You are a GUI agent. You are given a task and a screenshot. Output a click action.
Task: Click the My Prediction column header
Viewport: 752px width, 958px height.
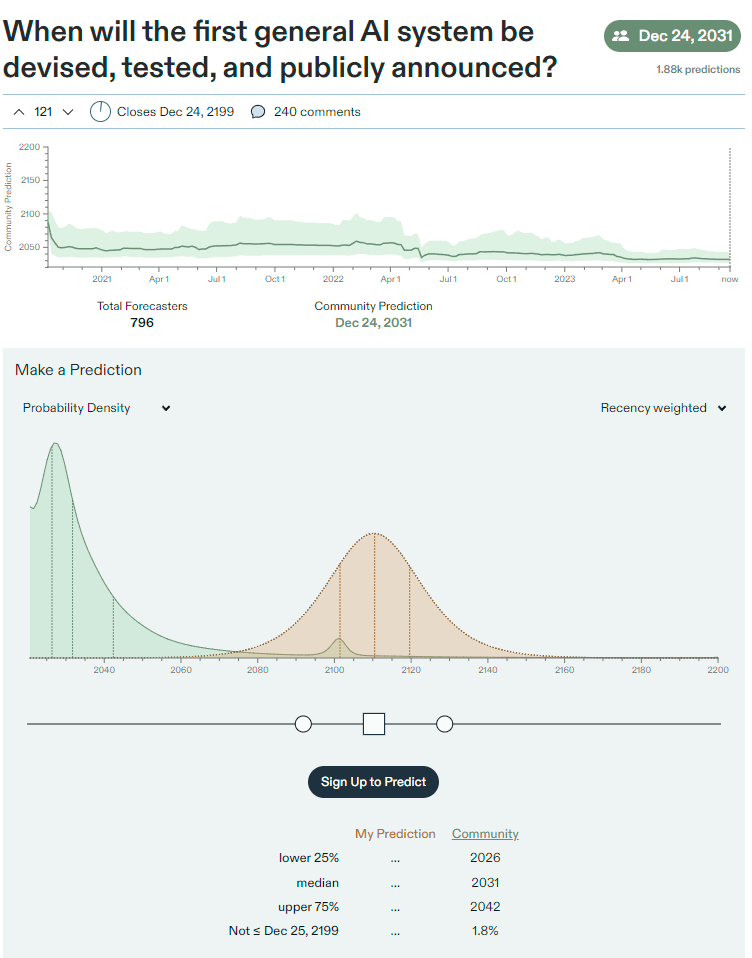point(395,833)
